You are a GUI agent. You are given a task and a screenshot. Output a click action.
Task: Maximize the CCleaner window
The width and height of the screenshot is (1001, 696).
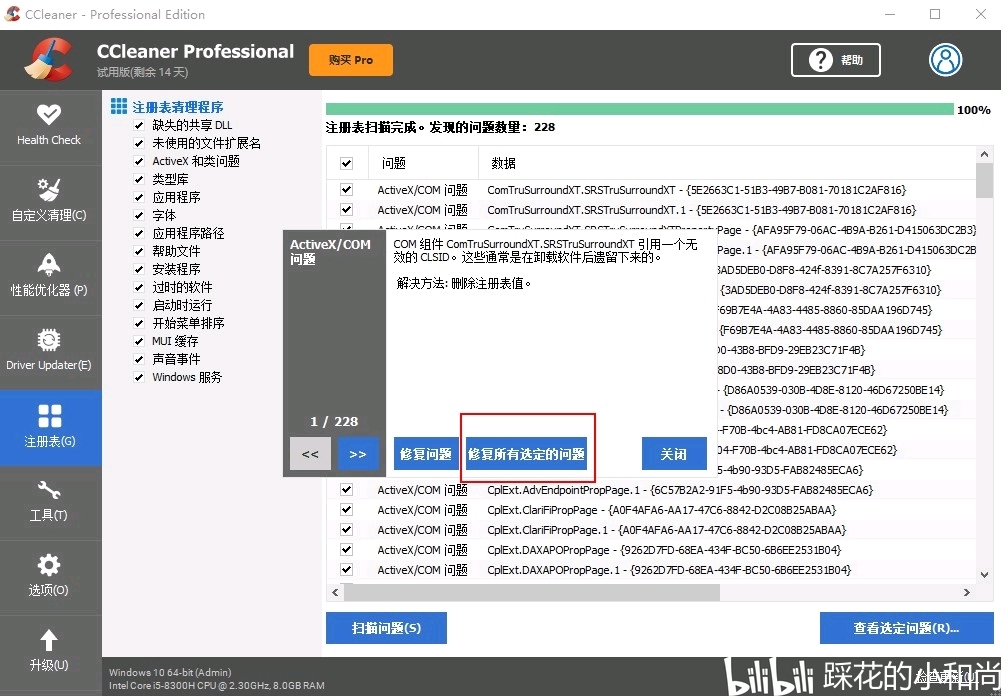pos(935,14)
